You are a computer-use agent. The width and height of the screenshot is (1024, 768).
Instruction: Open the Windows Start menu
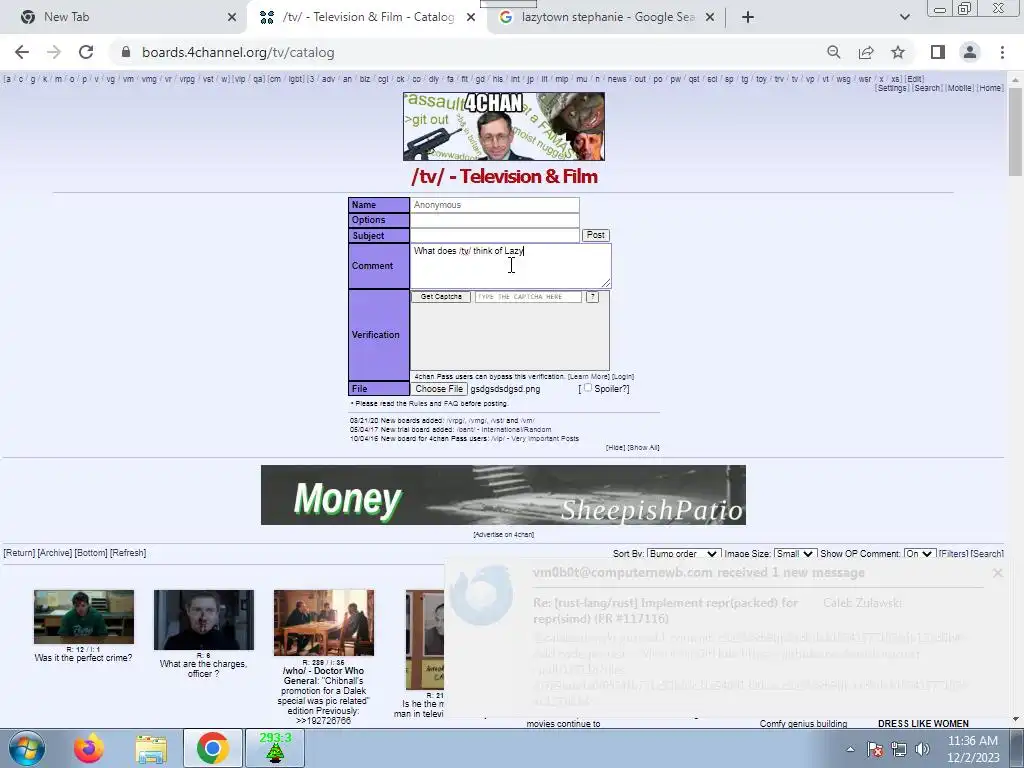pos(27,748)
